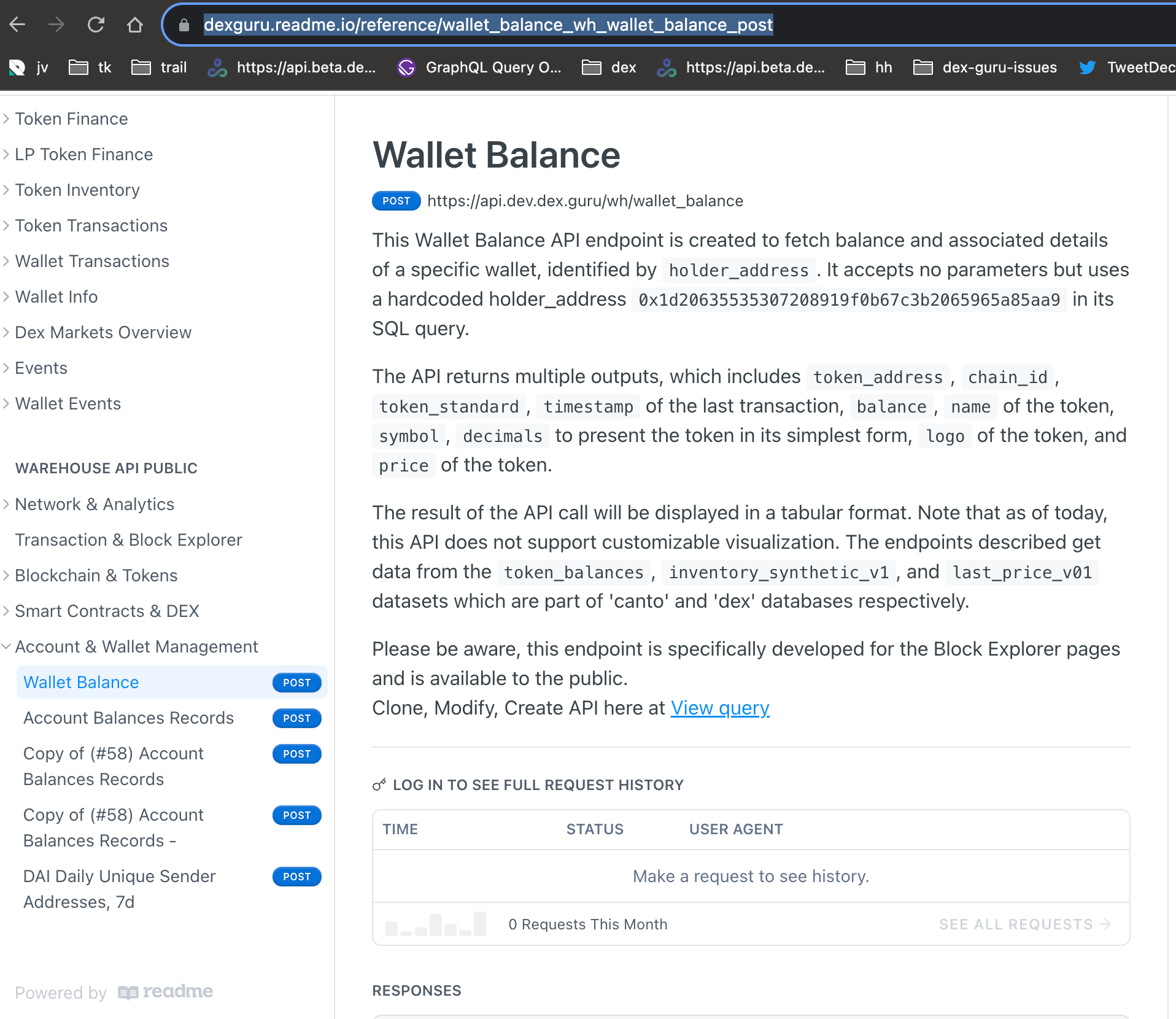Reload the page with refresh icon

(96, 25)
